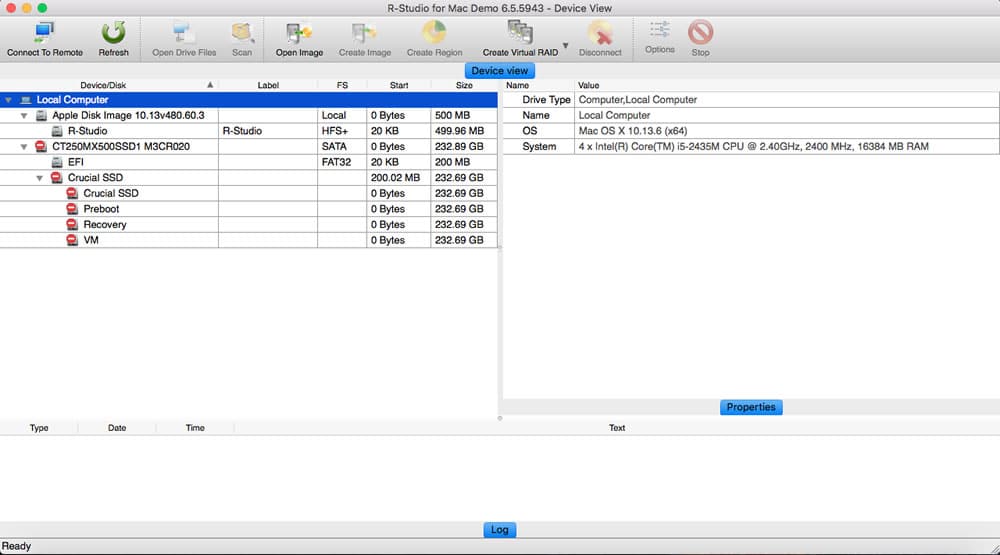Viewport: 1000px width, 555px height.
Task: Click the Create Image toolbar icon
Action: [x=365, y=33]
